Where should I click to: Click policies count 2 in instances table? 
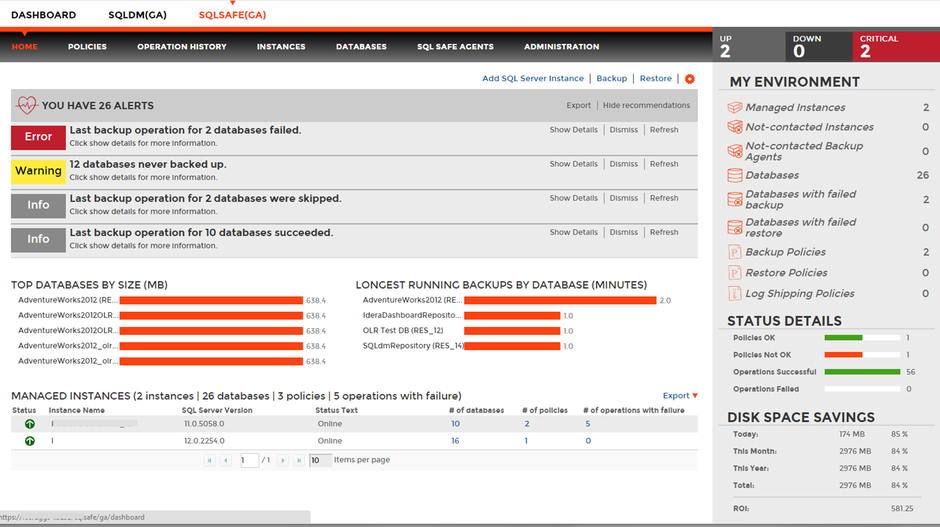coord(526,424)
